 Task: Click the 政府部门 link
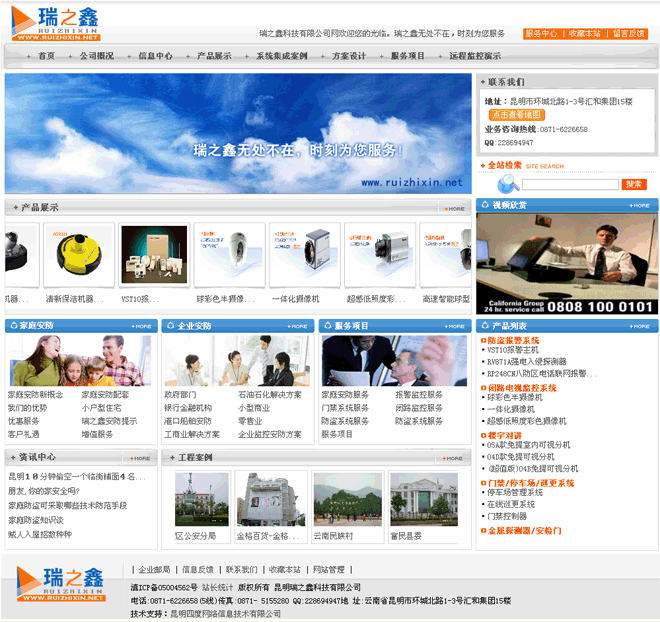(x=180, y=395)
